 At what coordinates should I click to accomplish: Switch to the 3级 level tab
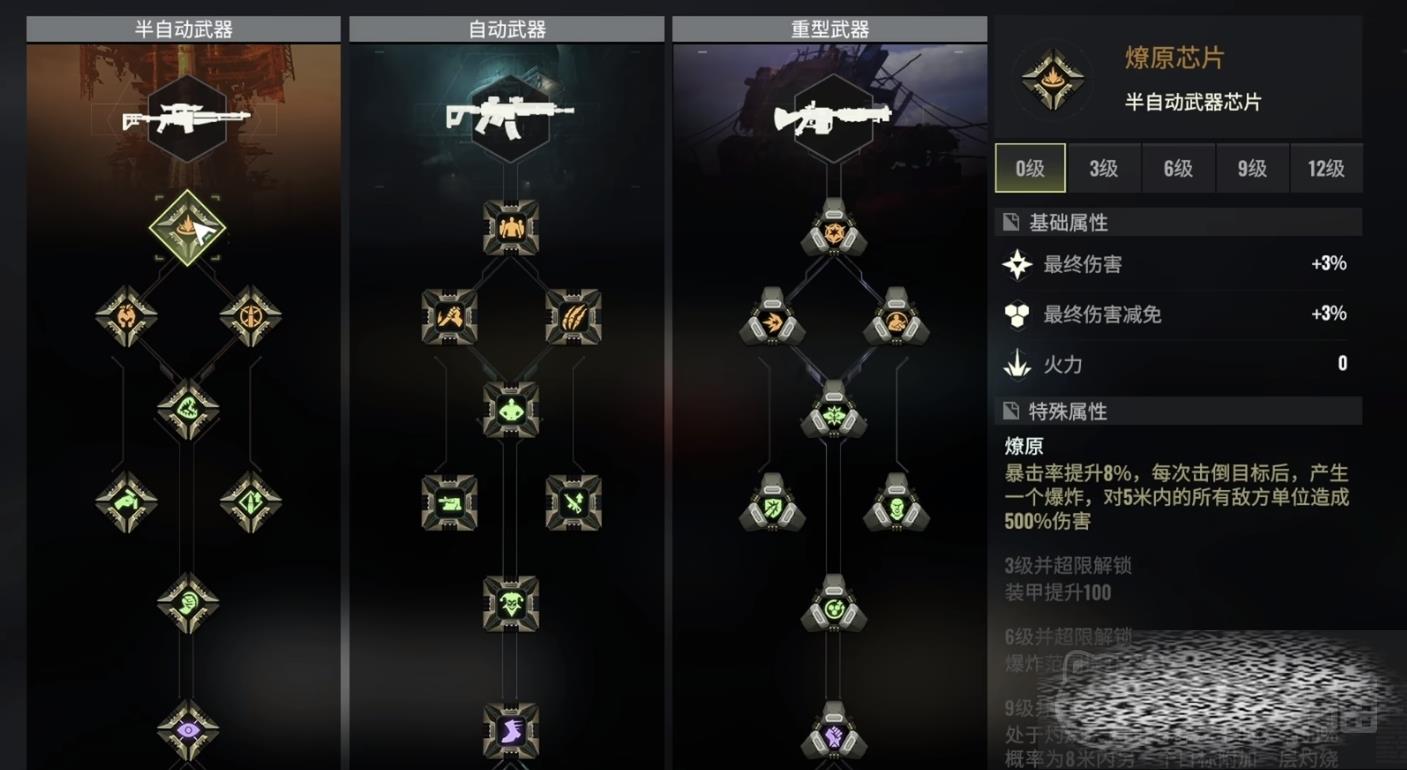1104,168
